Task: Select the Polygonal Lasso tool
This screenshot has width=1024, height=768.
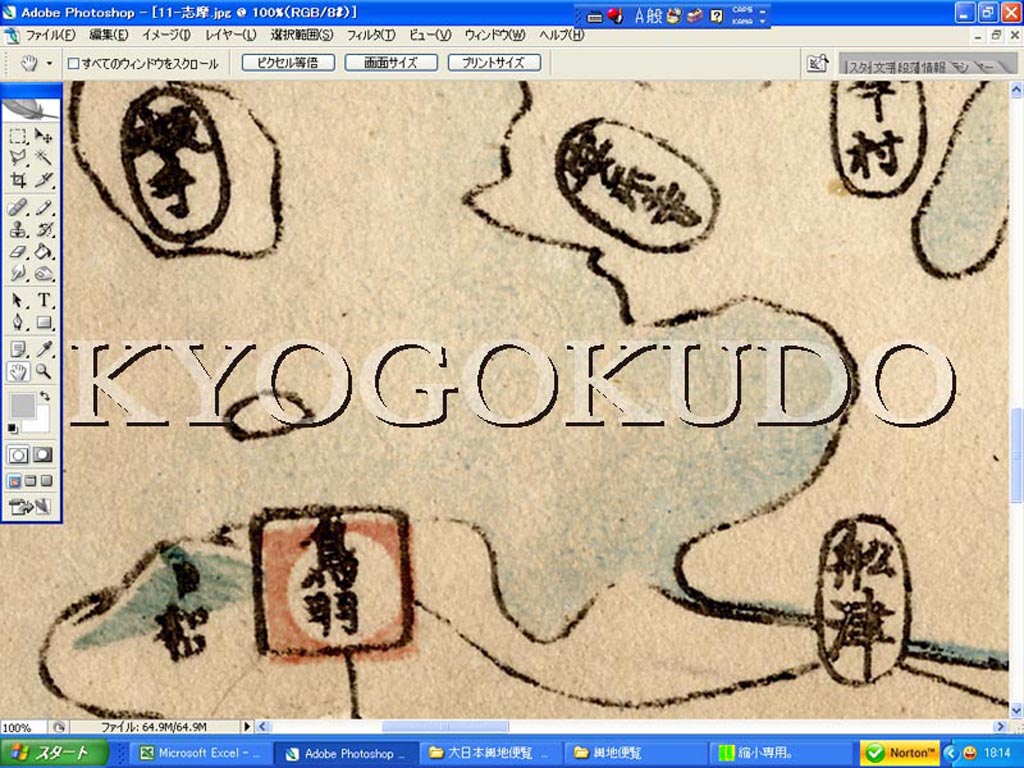Action: pos(18,157)
